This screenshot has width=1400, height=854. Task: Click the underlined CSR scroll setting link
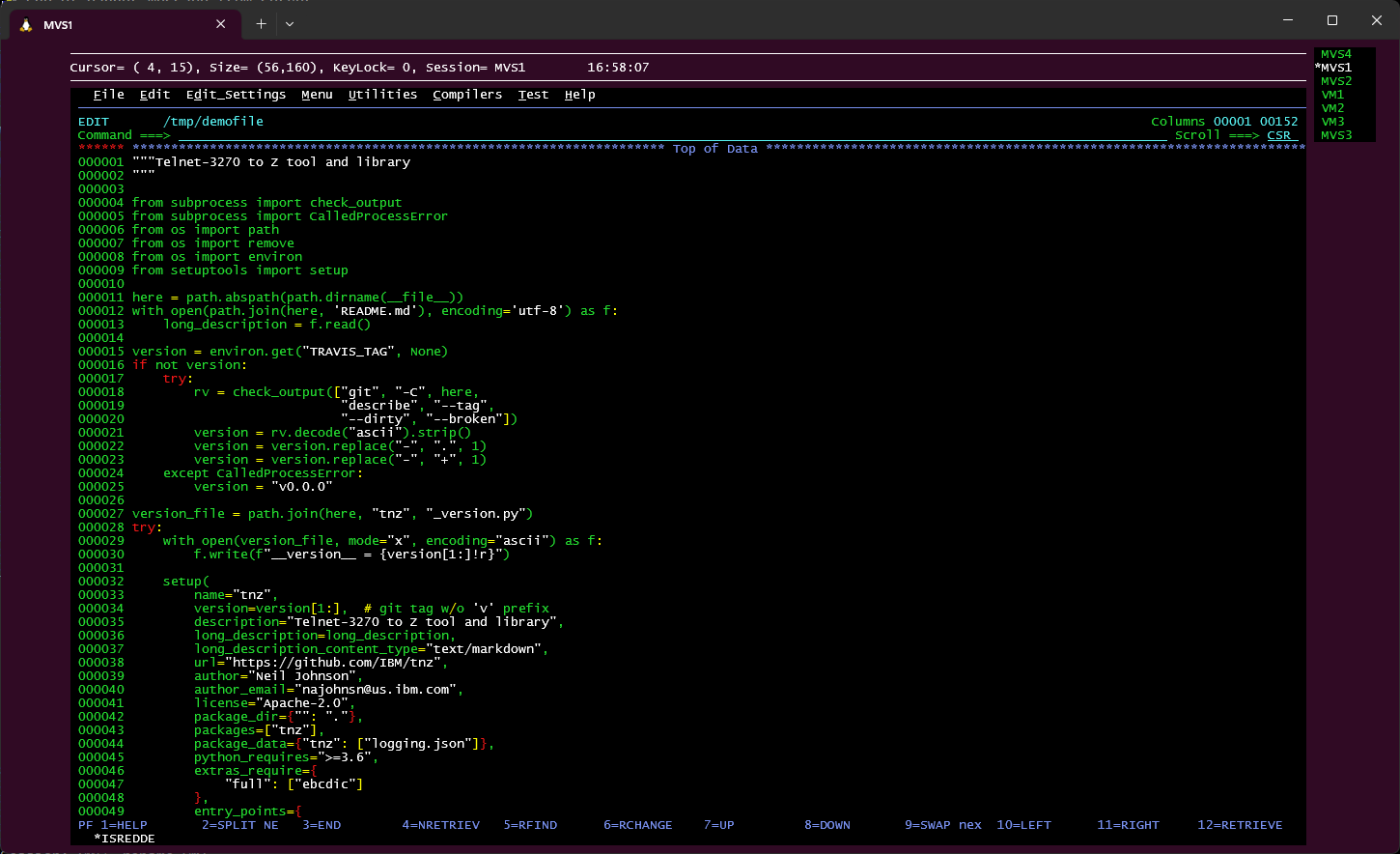[1280, 135]
